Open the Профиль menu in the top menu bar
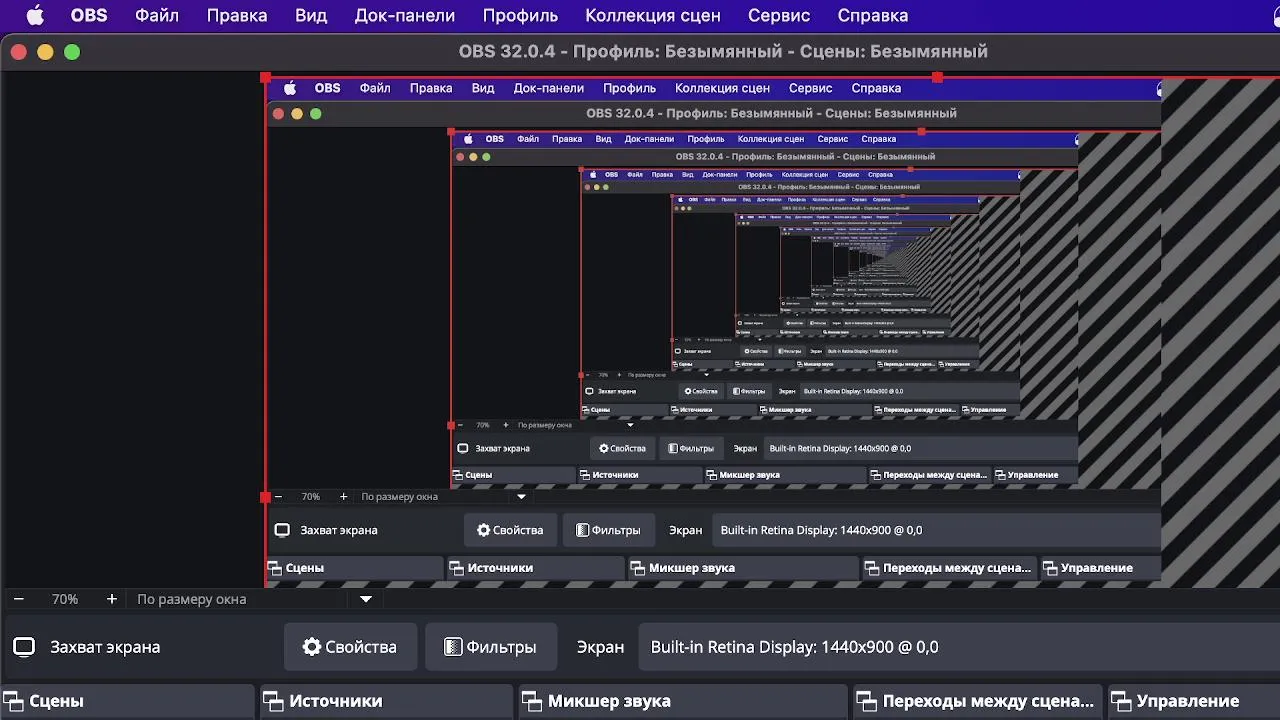 click(x=520, y=15)
